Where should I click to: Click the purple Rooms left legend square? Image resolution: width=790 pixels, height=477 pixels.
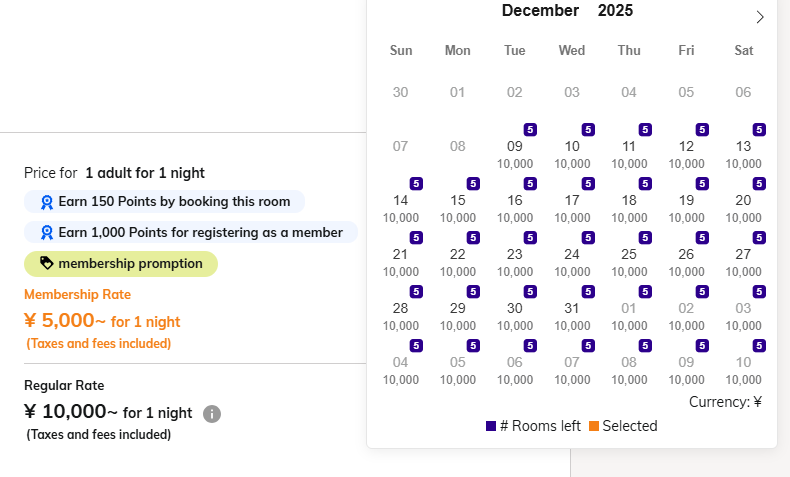coord(491,426)
